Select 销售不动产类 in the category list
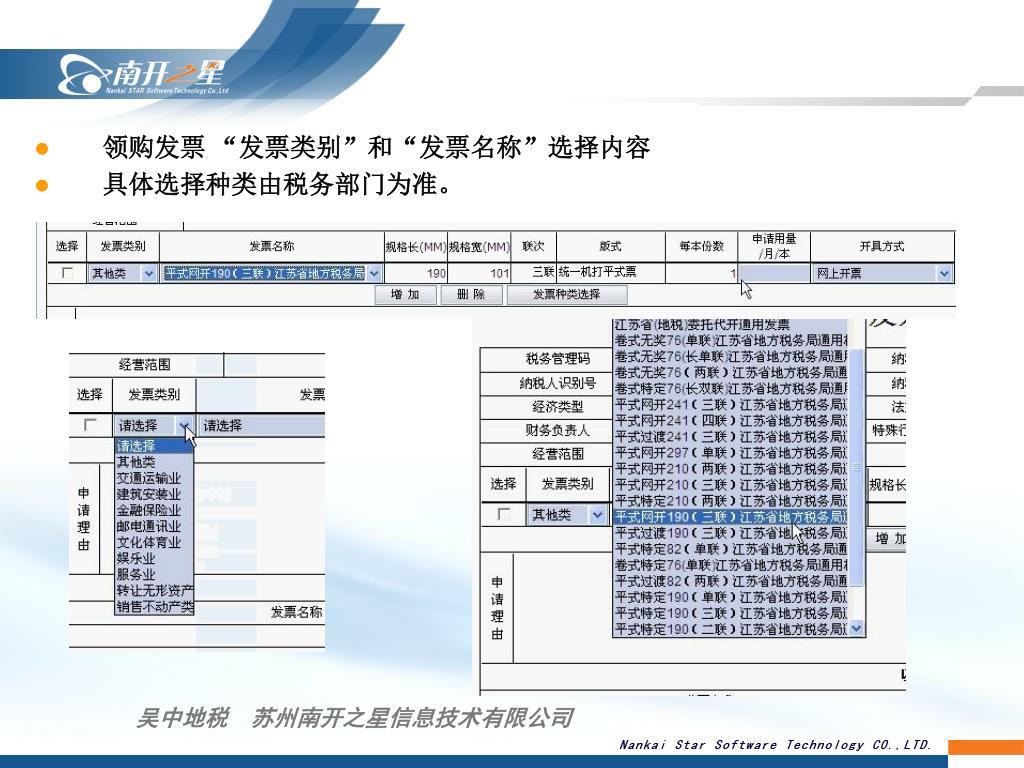This screenshot has width=1024, height=768. (153, 607)
